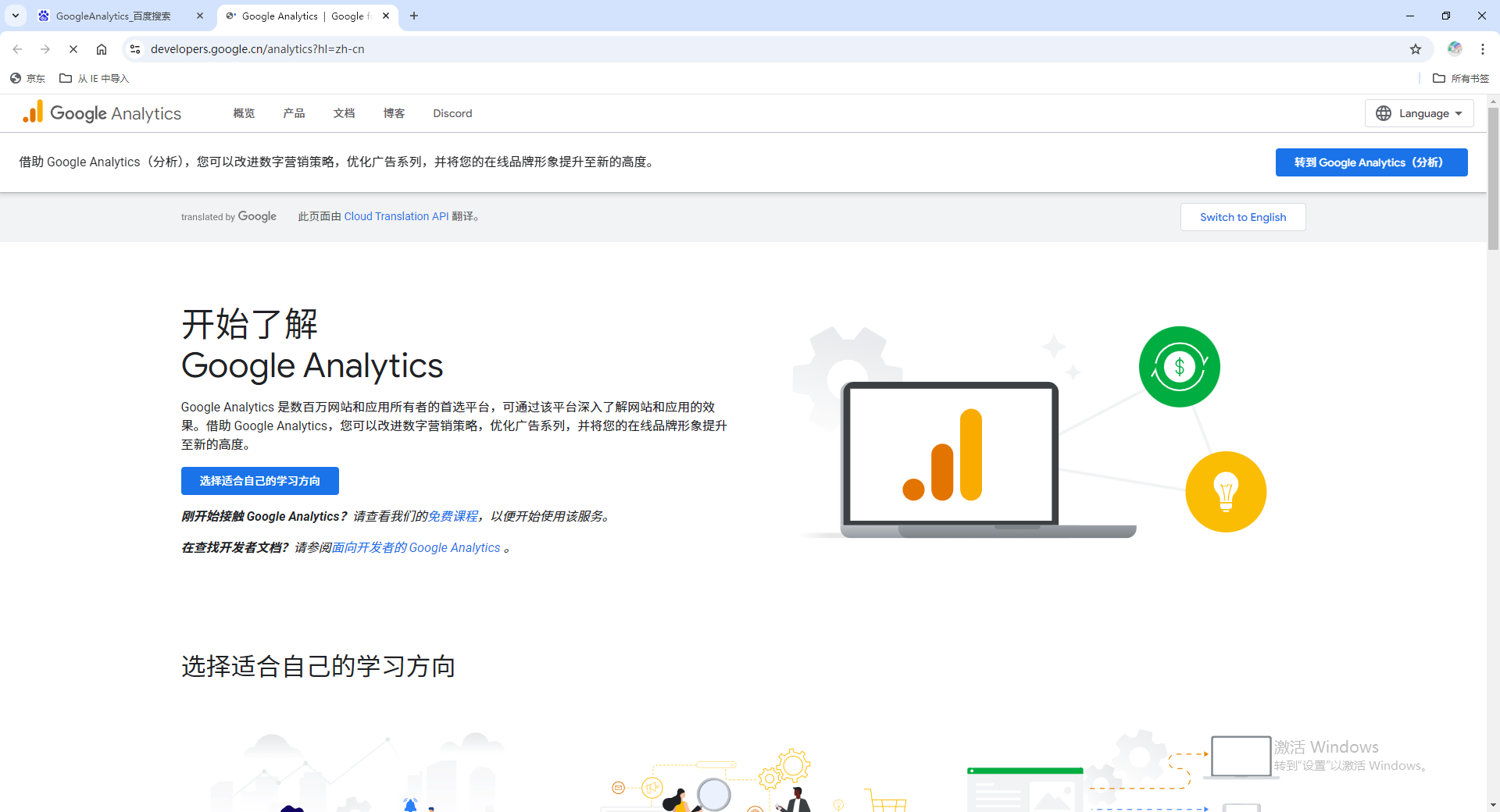The width and height of the screenshot is (1500, 812).
Task: Open the 所有书签 folder
Action: pos(1461,78)
